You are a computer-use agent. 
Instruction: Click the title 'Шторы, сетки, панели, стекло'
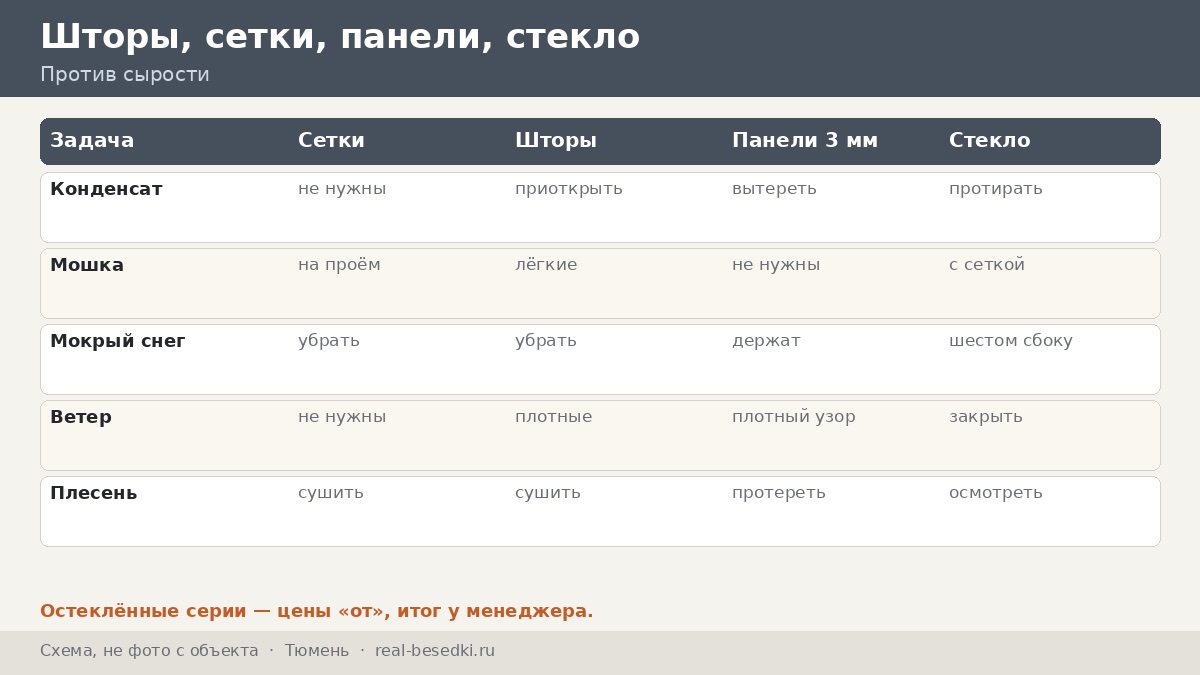point(340,37)
